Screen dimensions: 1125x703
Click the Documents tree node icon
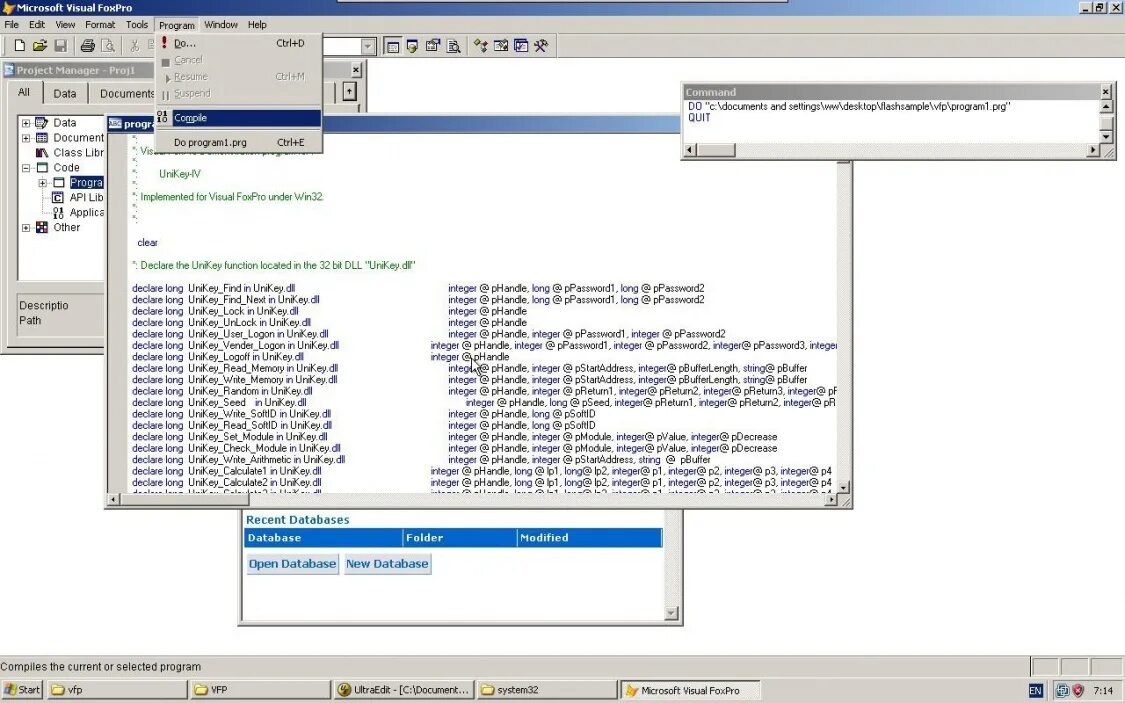[42, 138]
